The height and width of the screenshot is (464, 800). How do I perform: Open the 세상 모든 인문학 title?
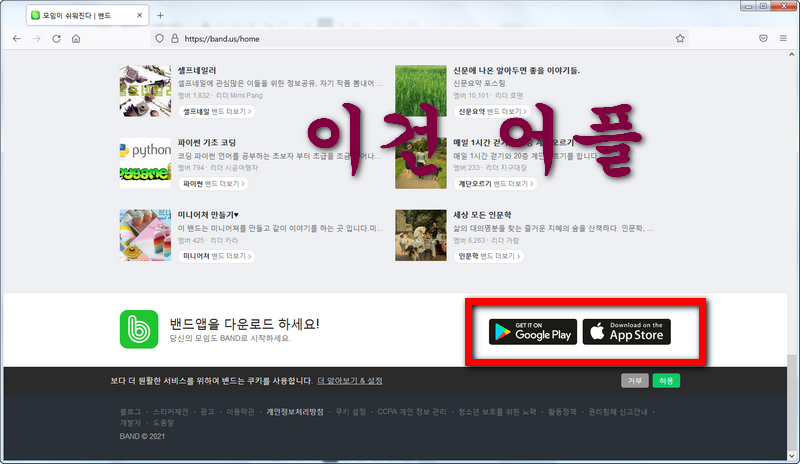(x=482, y=215)
